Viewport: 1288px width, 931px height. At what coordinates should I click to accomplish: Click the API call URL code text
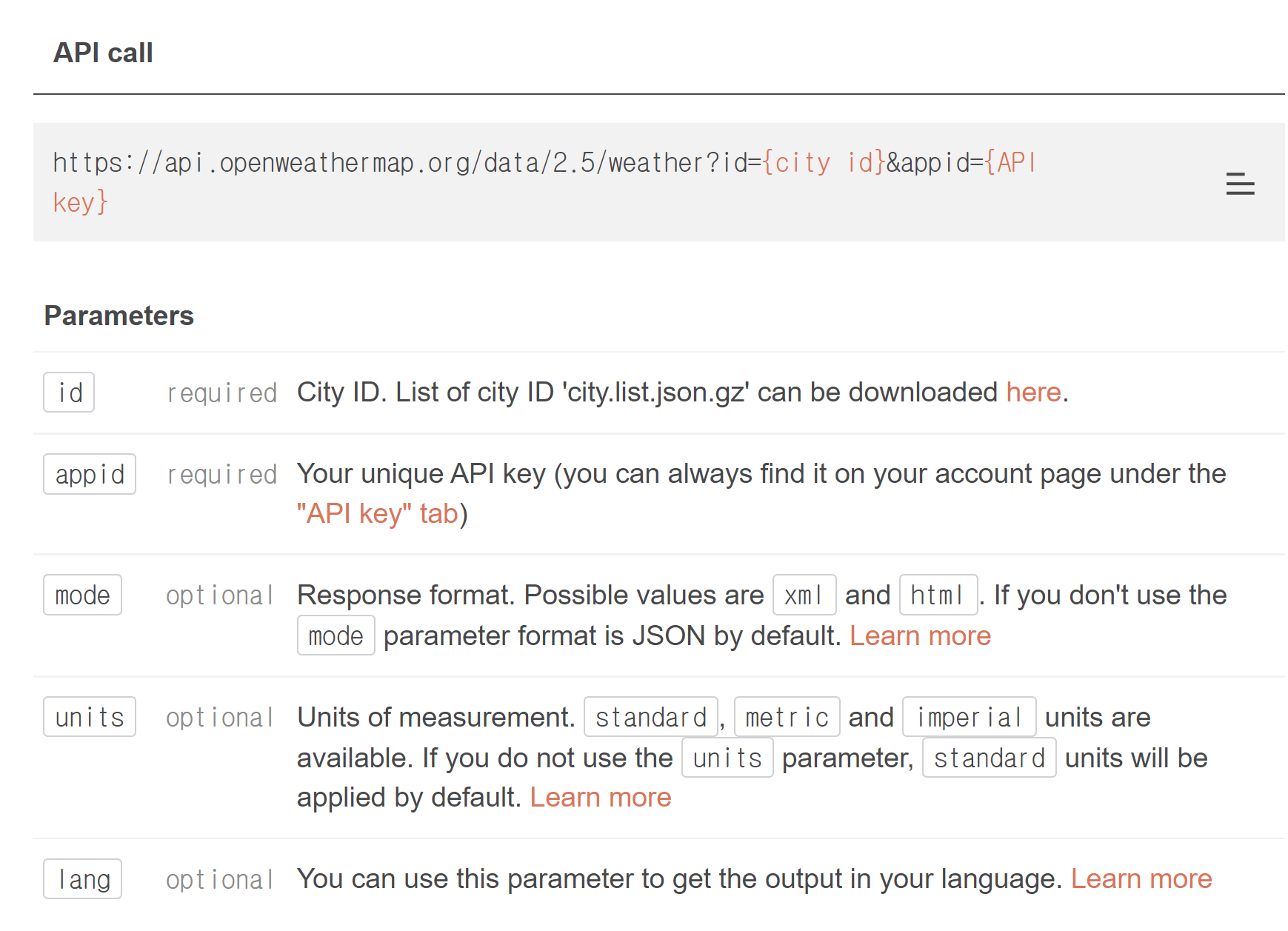coord(544,182)
